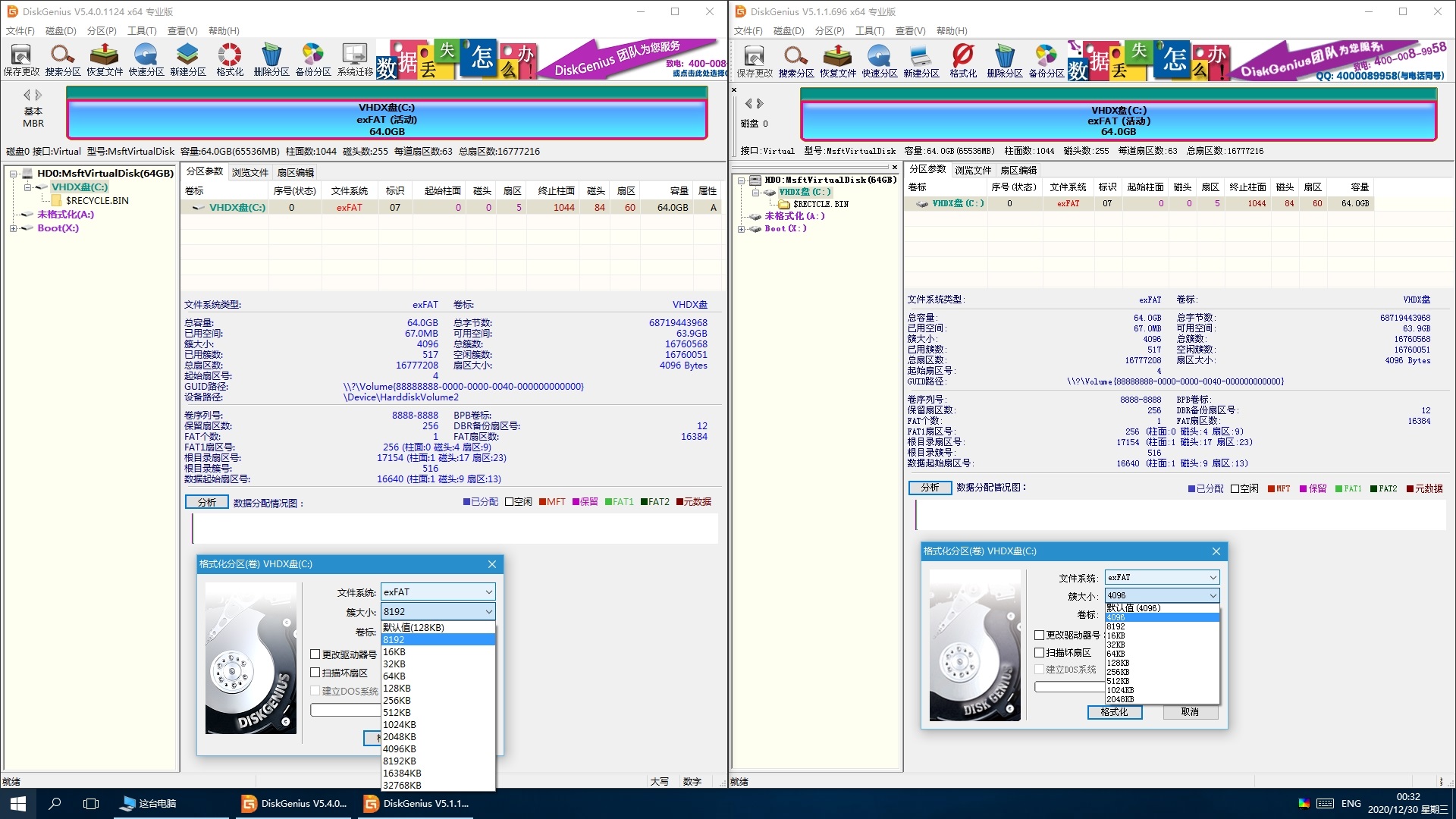Open 文件系统 exFAT dropdown in left format dialog

pyautogui.click(x=438, y=591)
